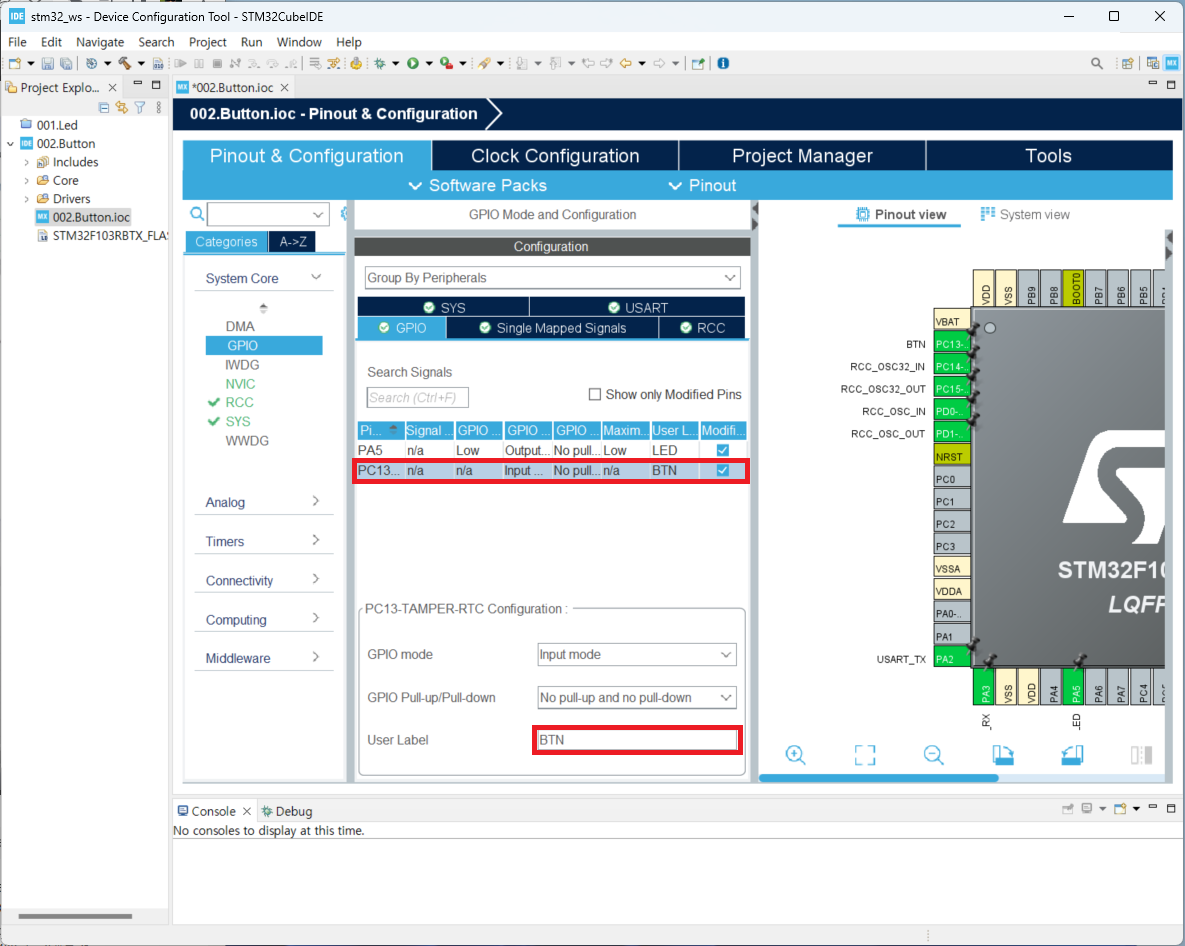Click the green Run play icon
The width and height of the screenshot is (1185, 946).
[x=413, y=63]
